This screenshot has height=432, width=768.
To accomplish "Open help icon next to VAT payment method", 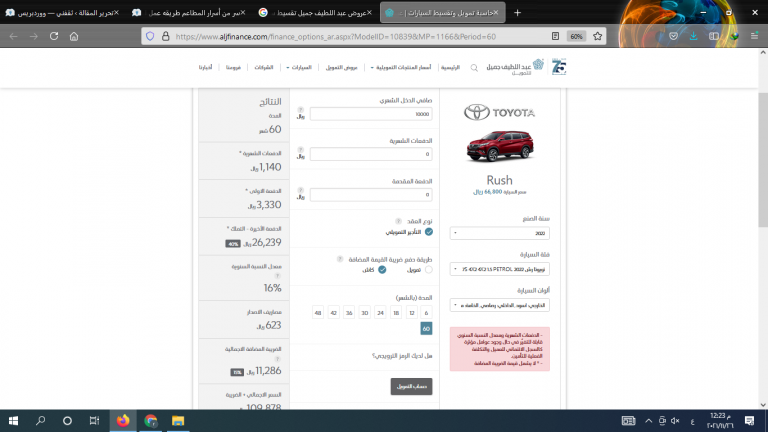I will pos(340,259).
